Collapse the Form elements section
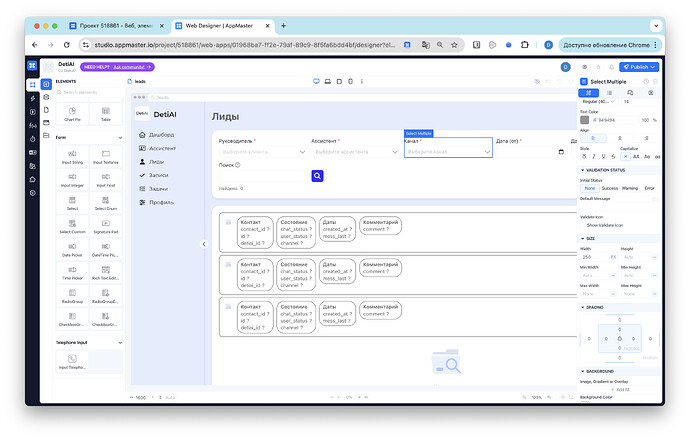Screen dimensions: 690x438 click(x=120, y=138)
